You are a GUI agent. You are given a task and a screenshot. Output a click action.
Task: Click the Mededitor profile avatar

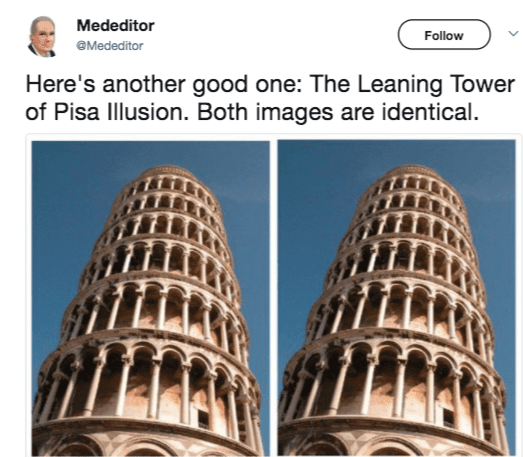(42, 36)
